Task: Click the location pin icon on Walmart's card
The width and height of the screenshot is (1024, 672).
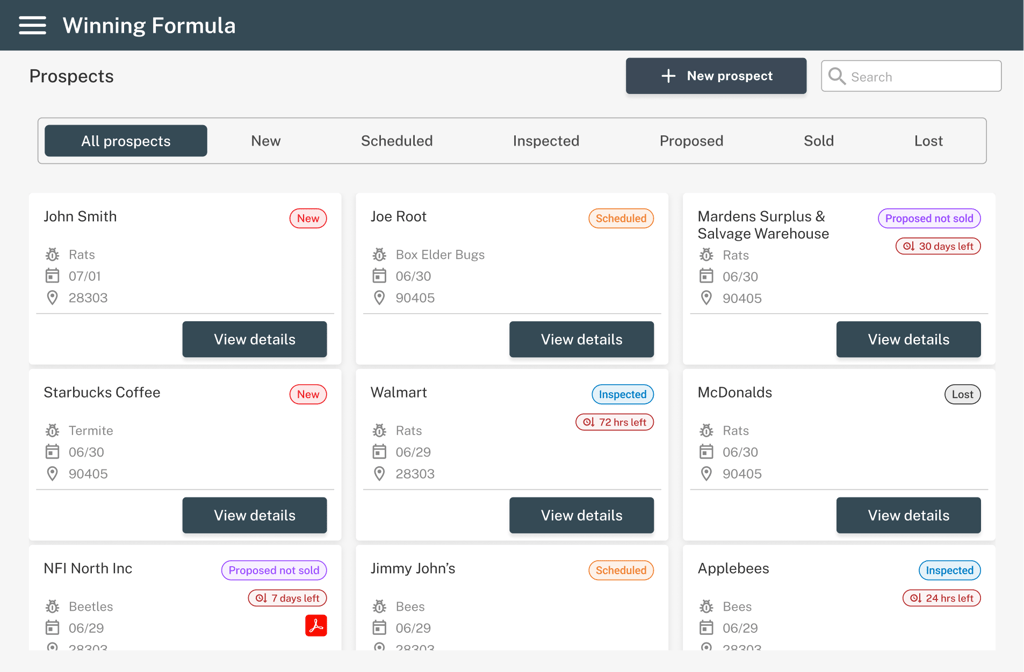Action: [x=379, y=474]
